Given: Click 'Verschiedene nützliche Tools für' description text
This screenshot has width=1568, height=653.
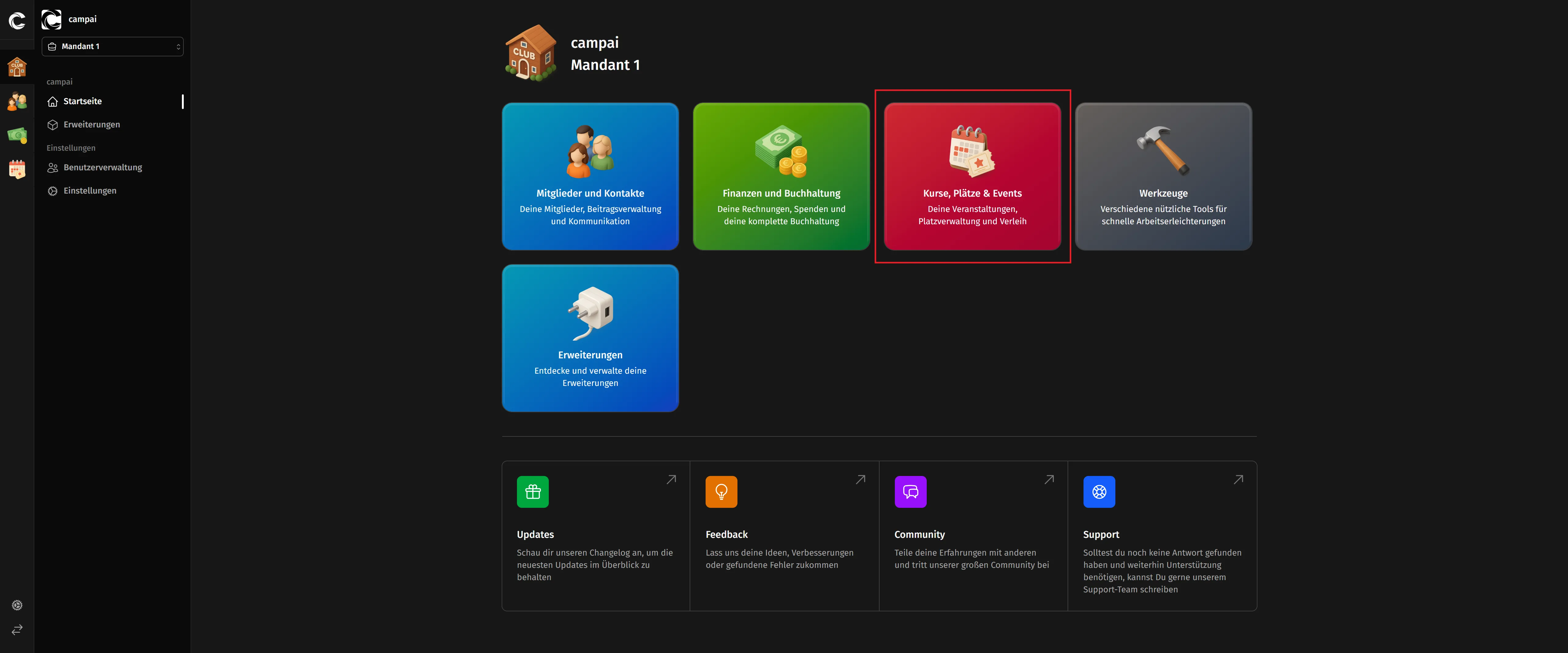Looking at the screenshot, I should point(1163,209).
